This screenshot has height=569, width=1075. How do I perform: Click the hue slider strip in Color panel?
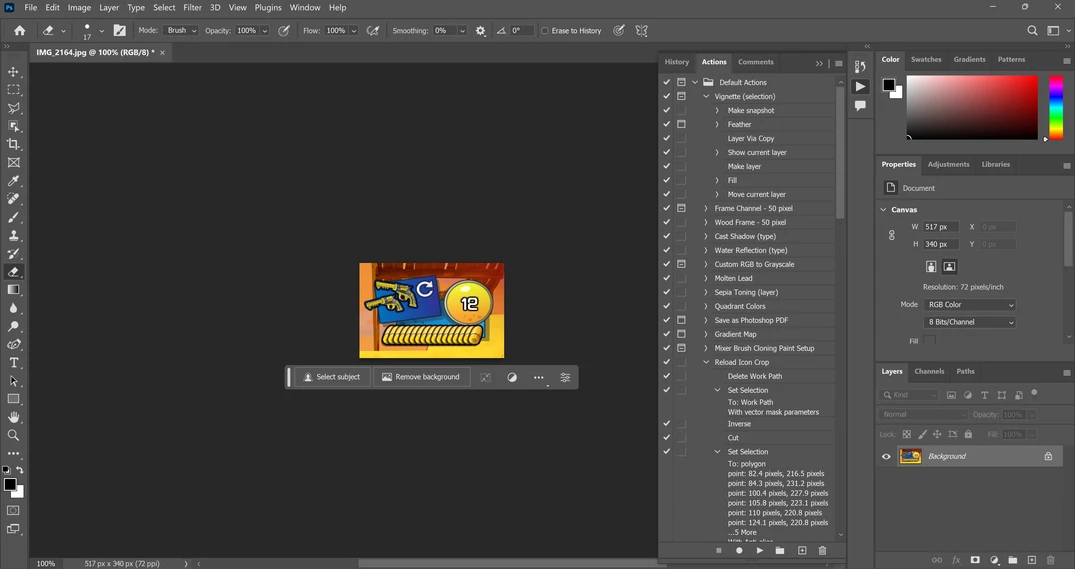(x=1056, y=108)
